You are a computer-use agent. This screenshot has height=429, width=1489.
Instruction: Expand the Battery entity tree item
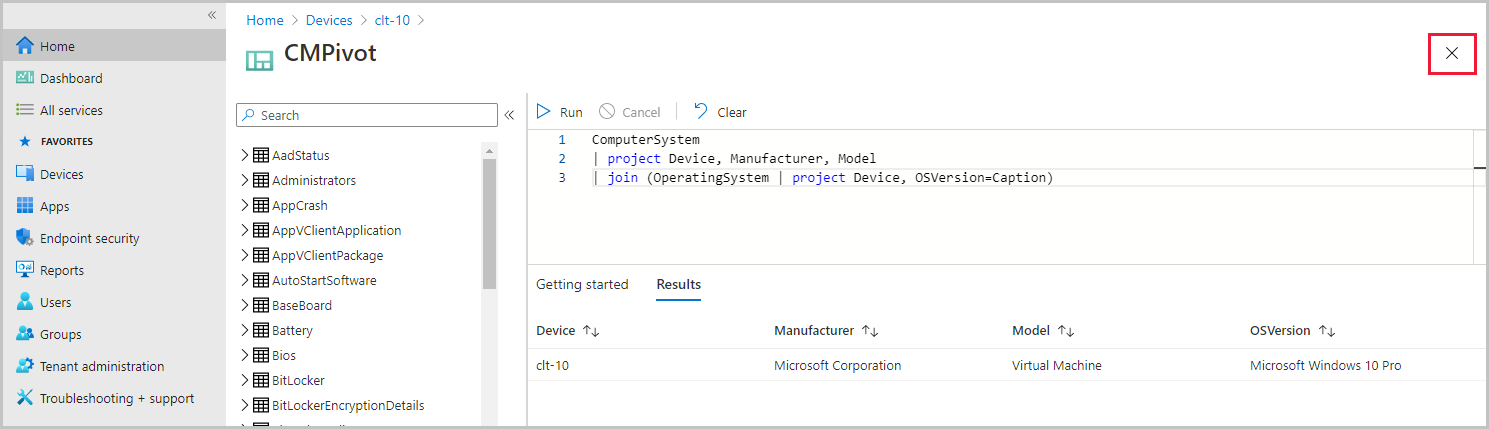(x=244, y=330)
